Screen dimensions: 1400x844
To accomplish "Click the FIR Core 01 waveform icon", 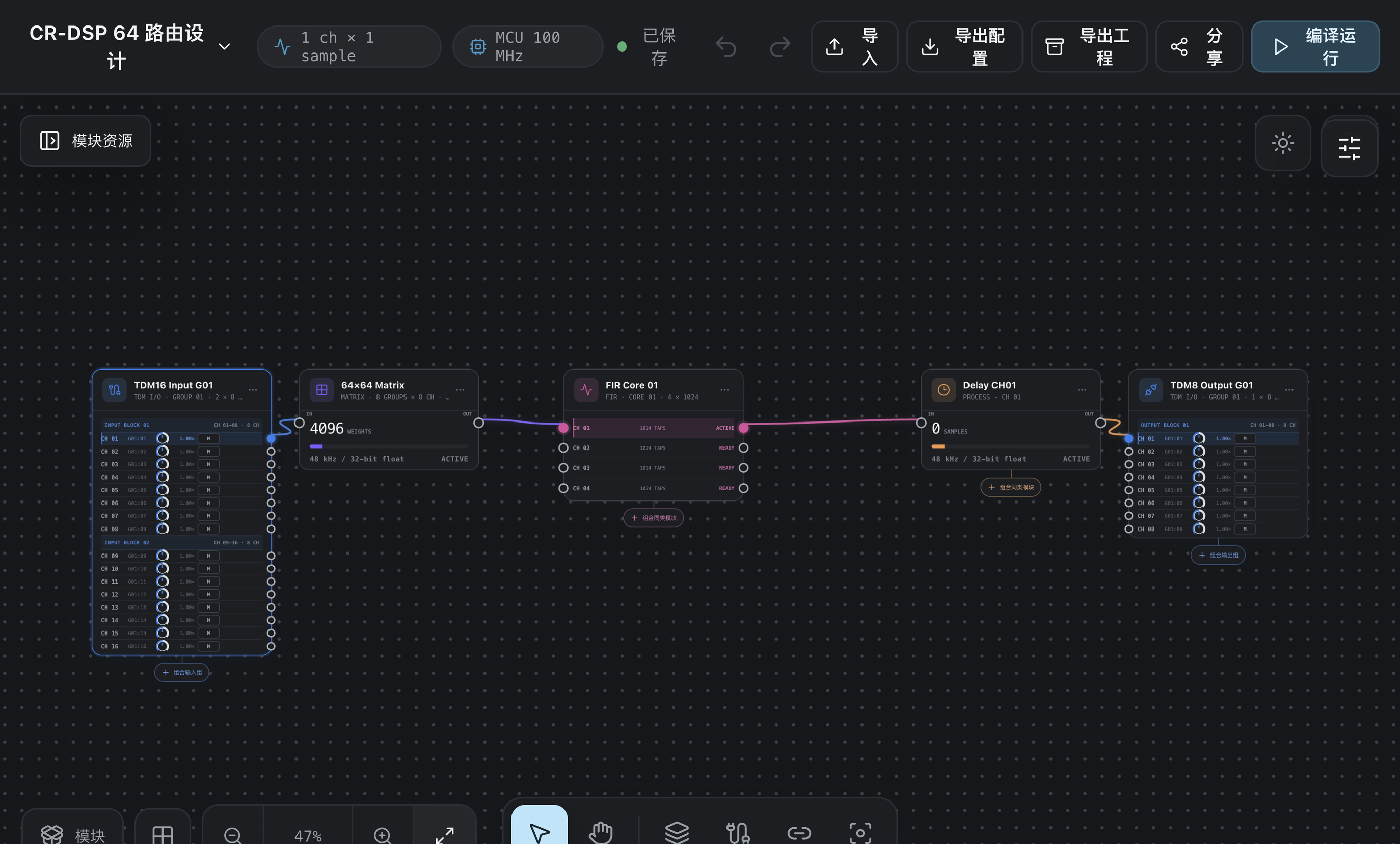I will point(586,390).
